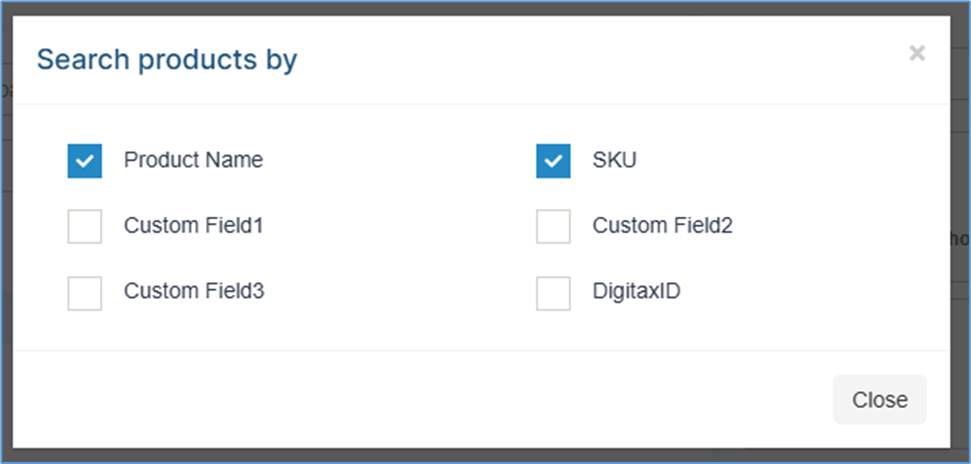Viewport: 971px width, 464px height.
Task: Click the Close button in footer
Action: pos(880,400)
